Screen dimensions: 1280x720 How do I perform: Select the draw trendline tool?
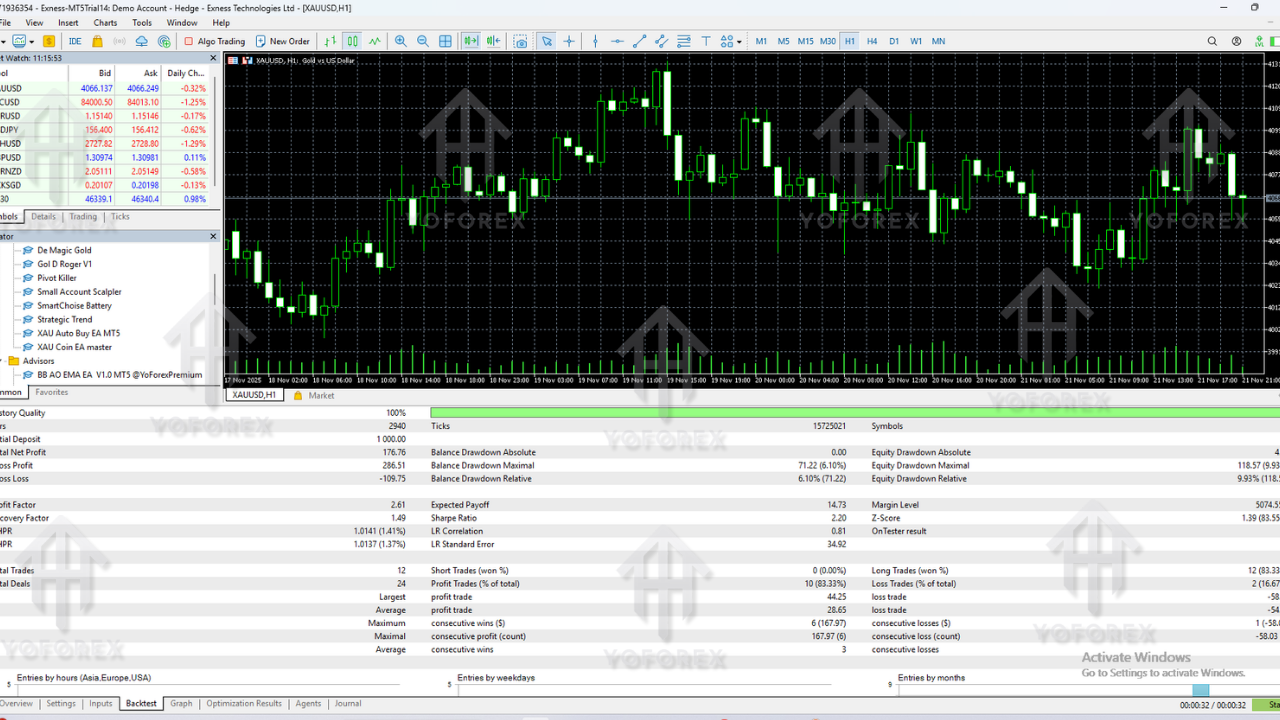[x=639, y=41]
